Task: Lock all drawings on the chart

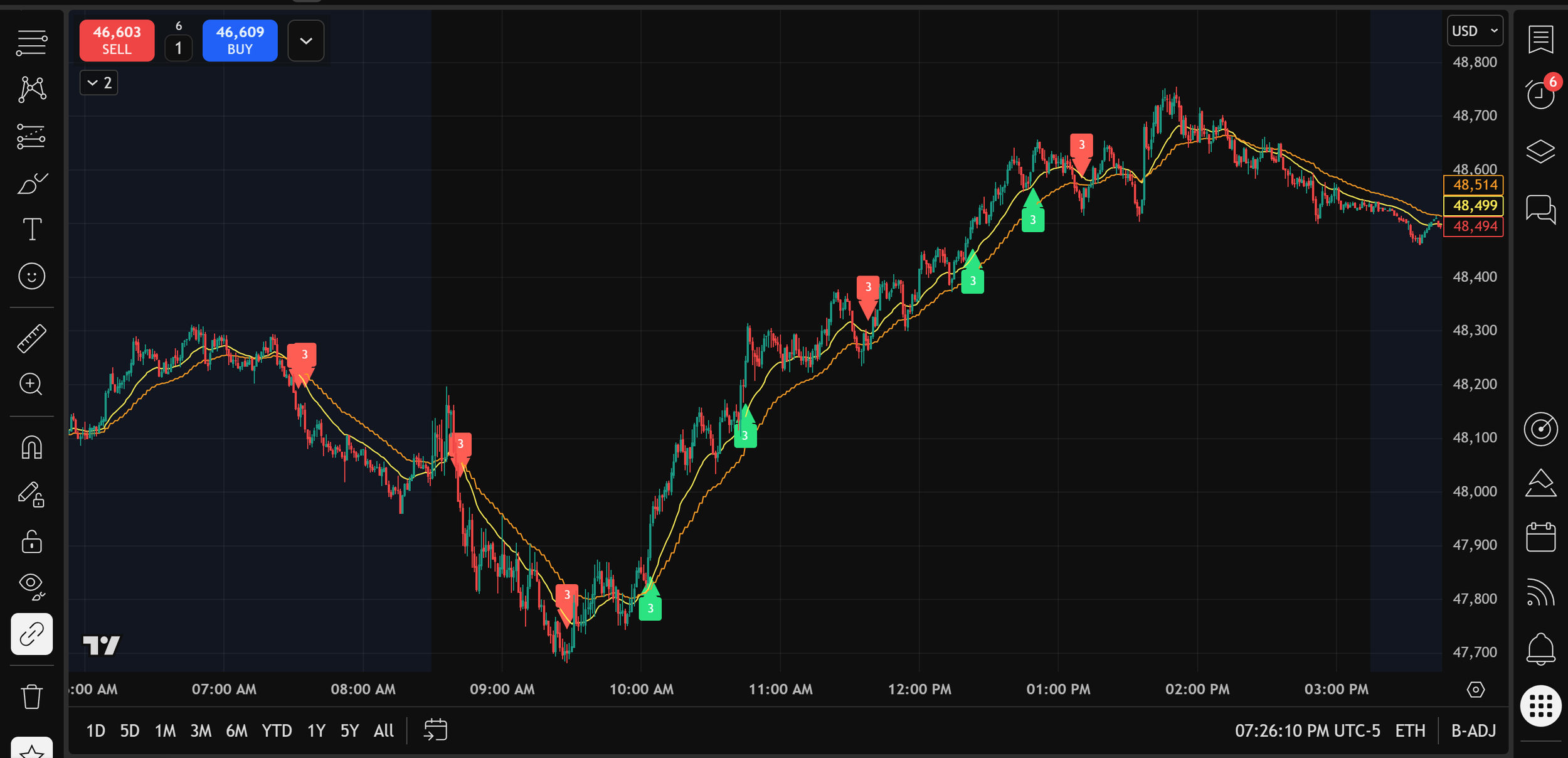Action: [x=31, y=542]
